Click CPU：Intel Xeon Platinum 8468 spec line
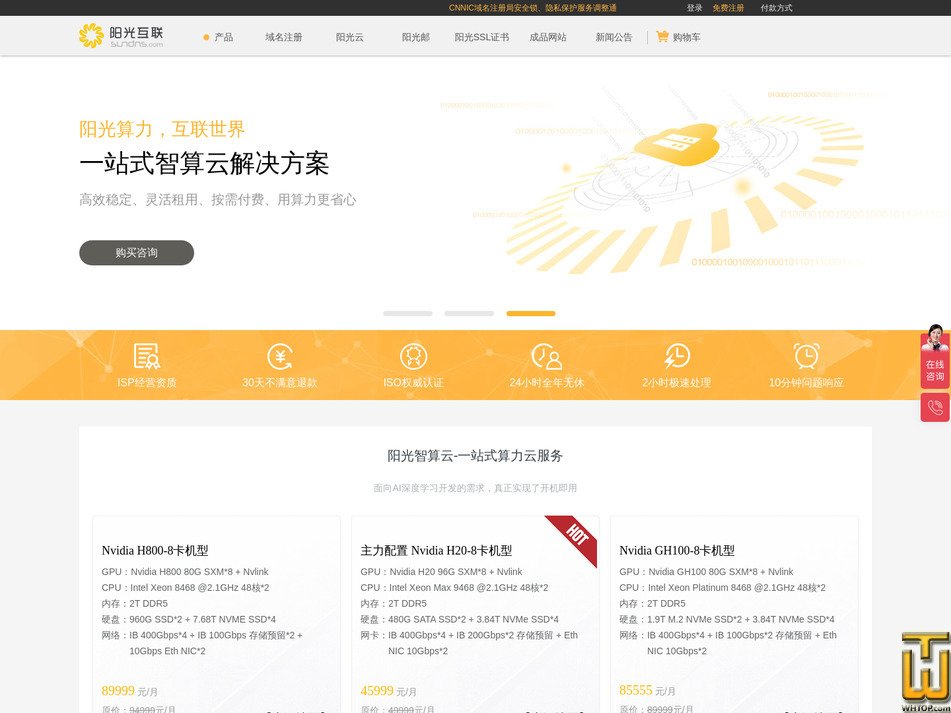 click(722, 587)
